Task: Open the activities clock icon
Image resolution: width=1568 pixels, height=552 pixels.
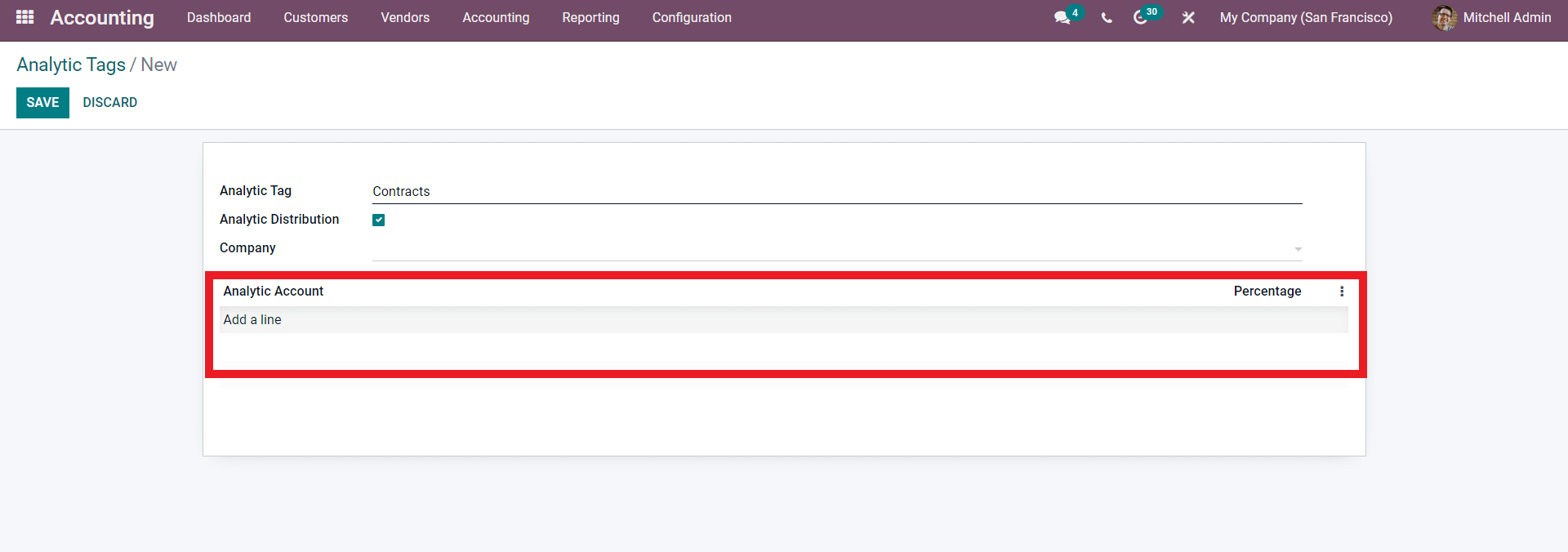Action: [x=1140, y=17]
